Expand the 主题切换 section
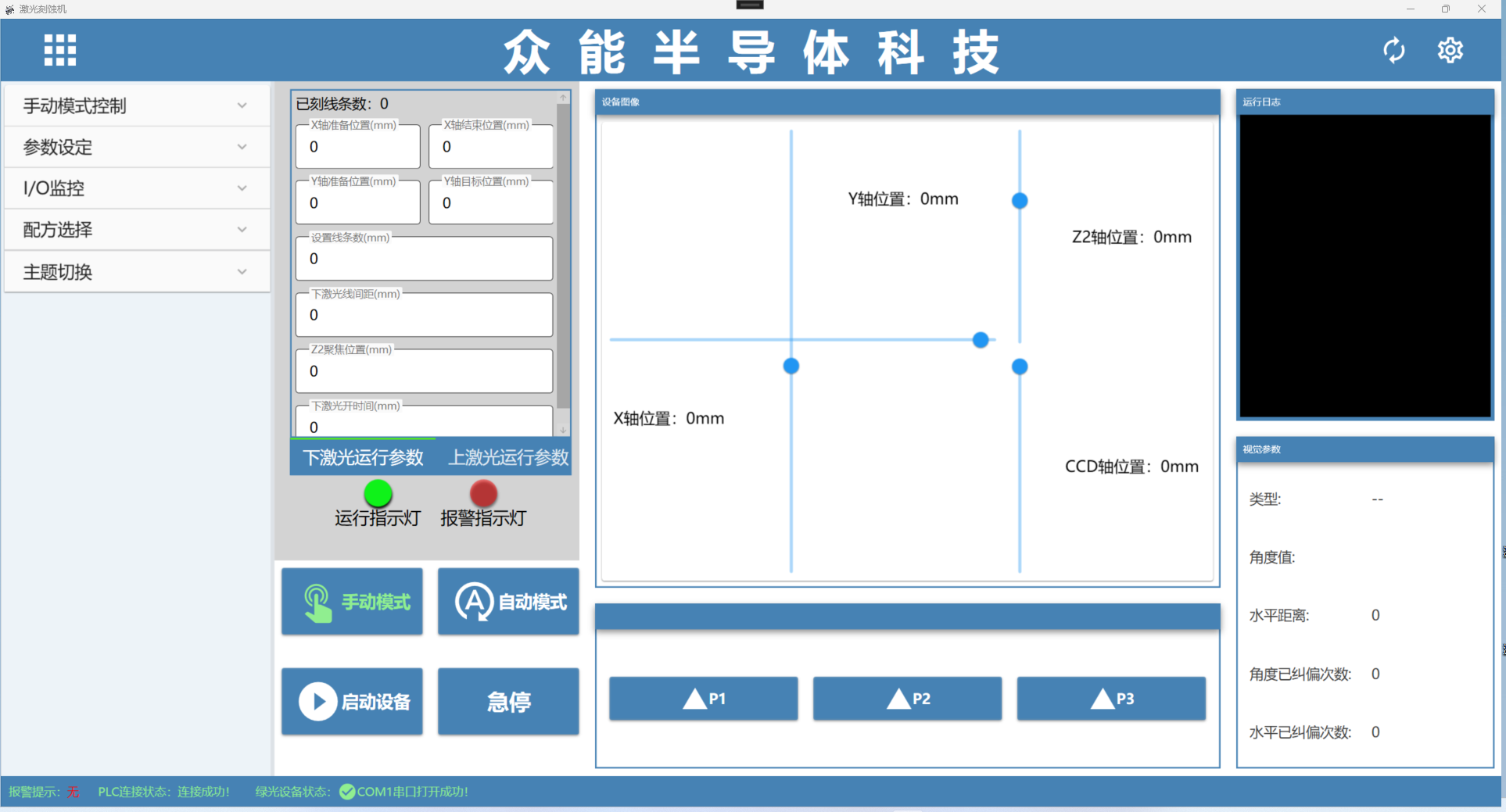 click(137, 272)
